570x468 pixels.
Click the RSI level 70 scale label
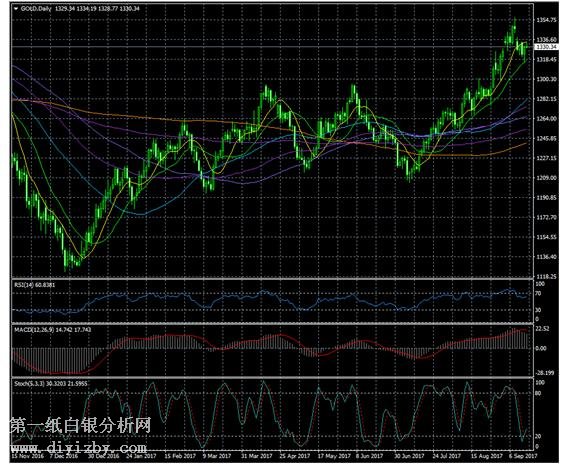click(538, 293)
